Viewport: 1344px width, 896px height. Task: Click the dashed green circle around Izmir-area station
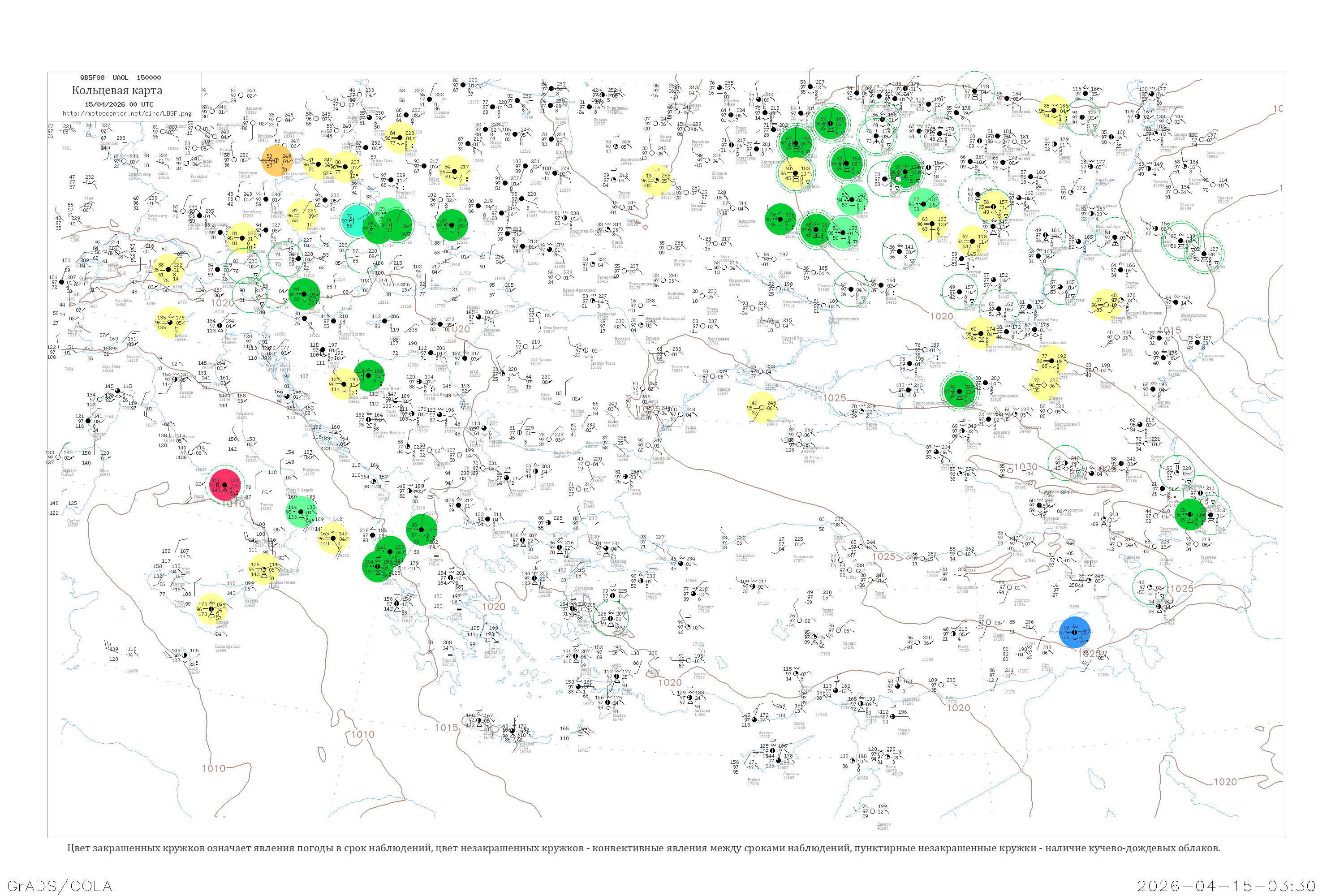pos(610,618)
